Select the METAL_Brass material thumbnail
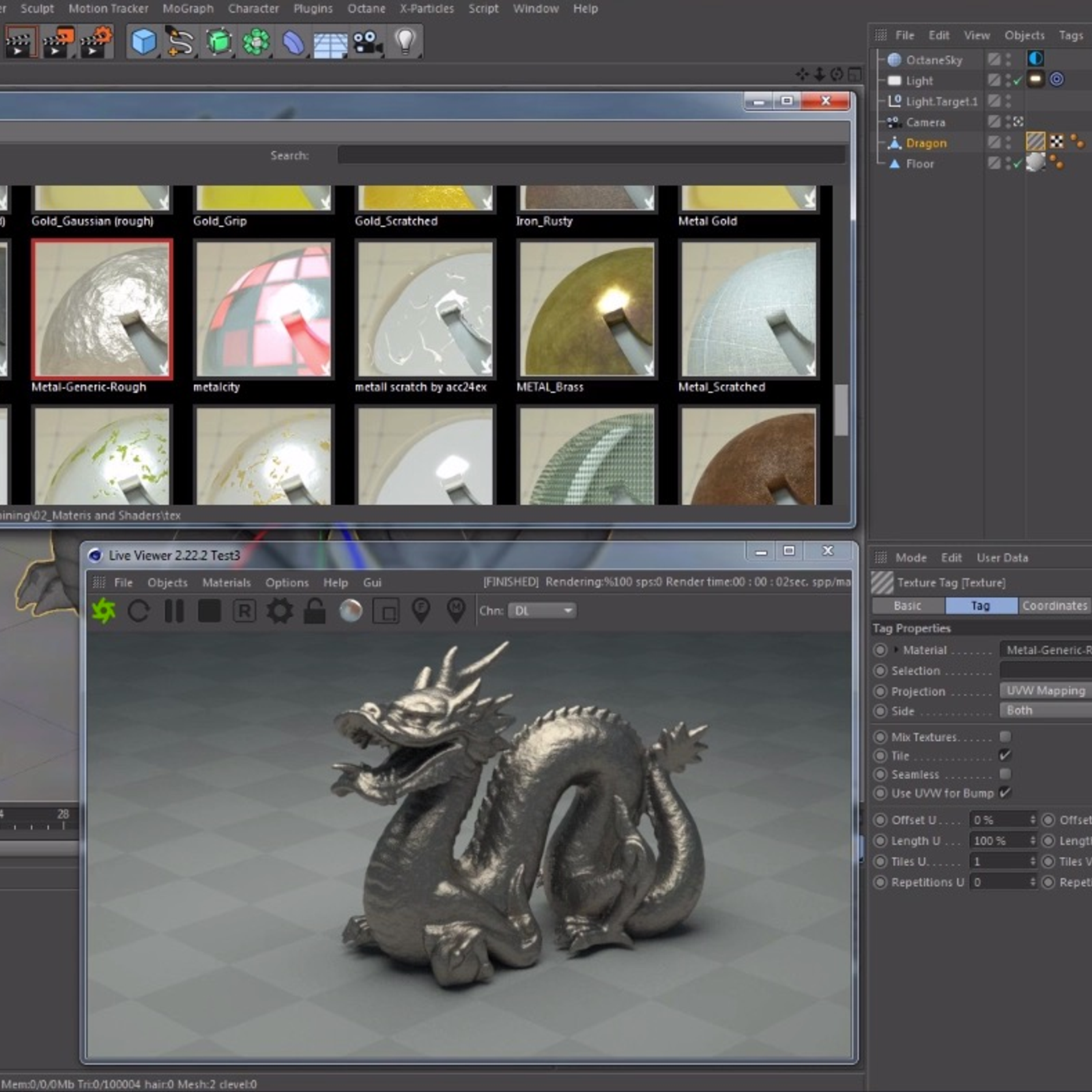Screen dimensions: 1092x1092 587,308
